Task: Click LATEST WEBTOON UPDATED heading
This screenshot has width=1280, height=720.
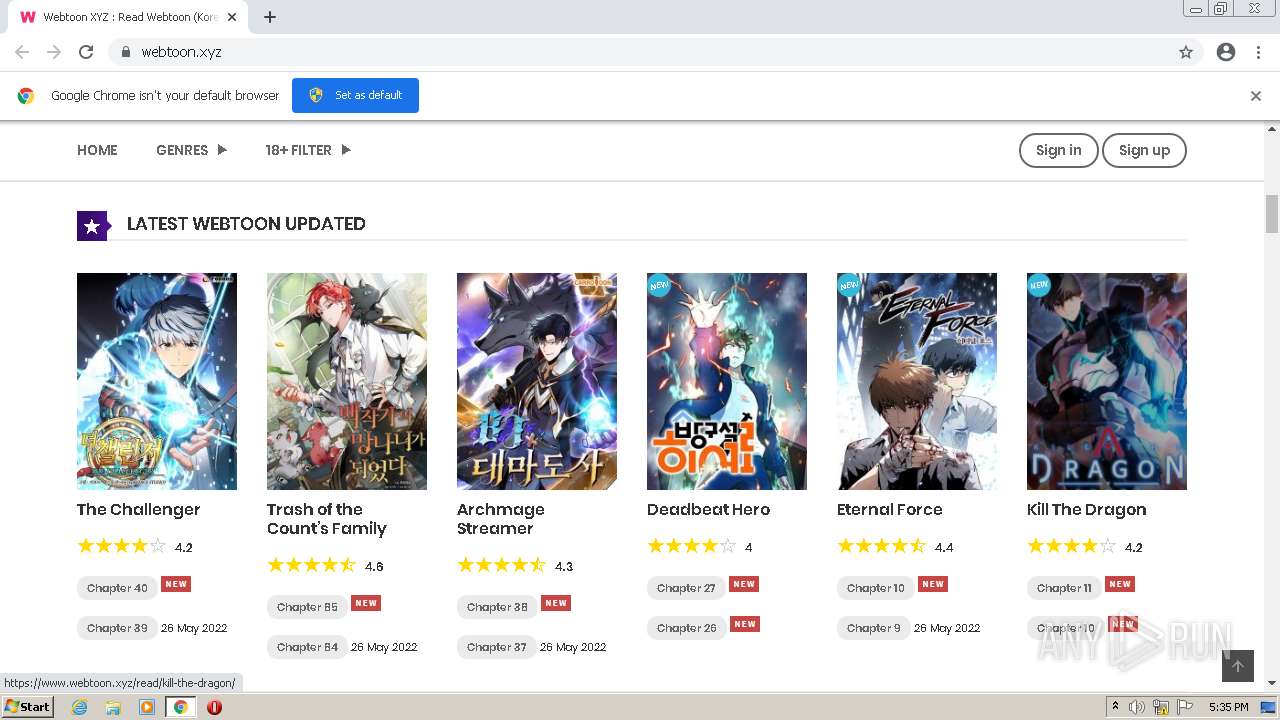Action: tap(246, 224)
